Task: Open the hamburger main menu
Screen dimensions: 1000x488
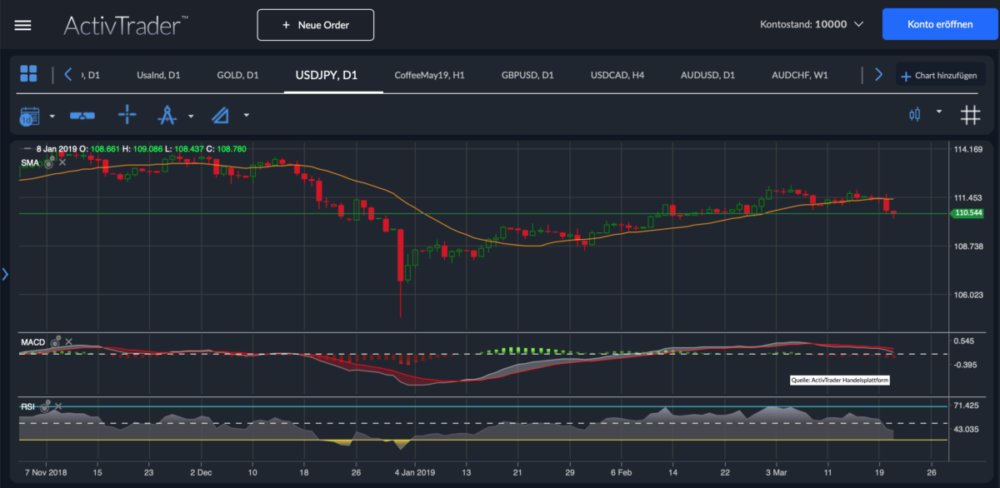Action: point(23,26)
